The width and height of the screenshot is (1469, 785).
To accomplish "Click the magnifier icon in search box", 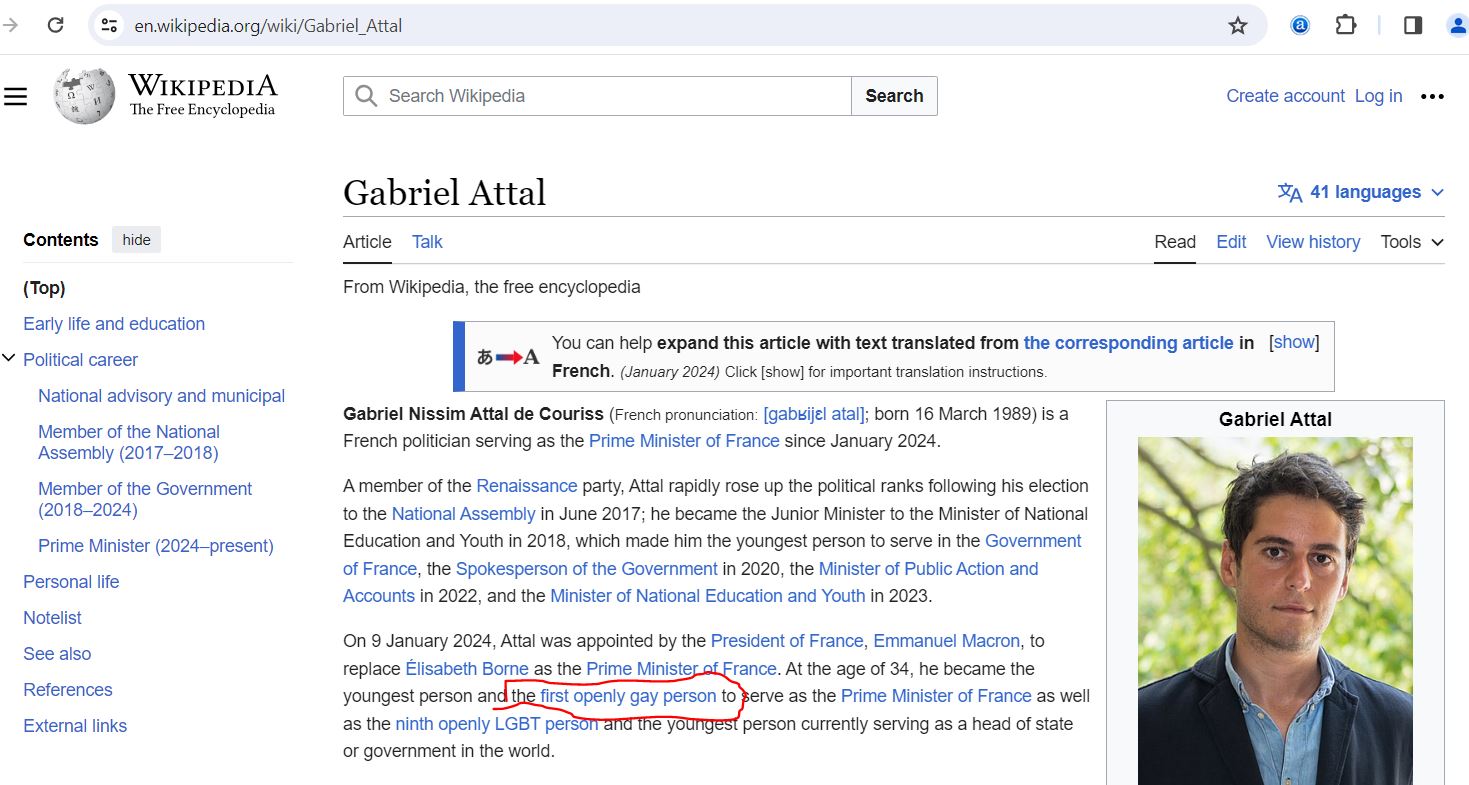I will 366,96.
